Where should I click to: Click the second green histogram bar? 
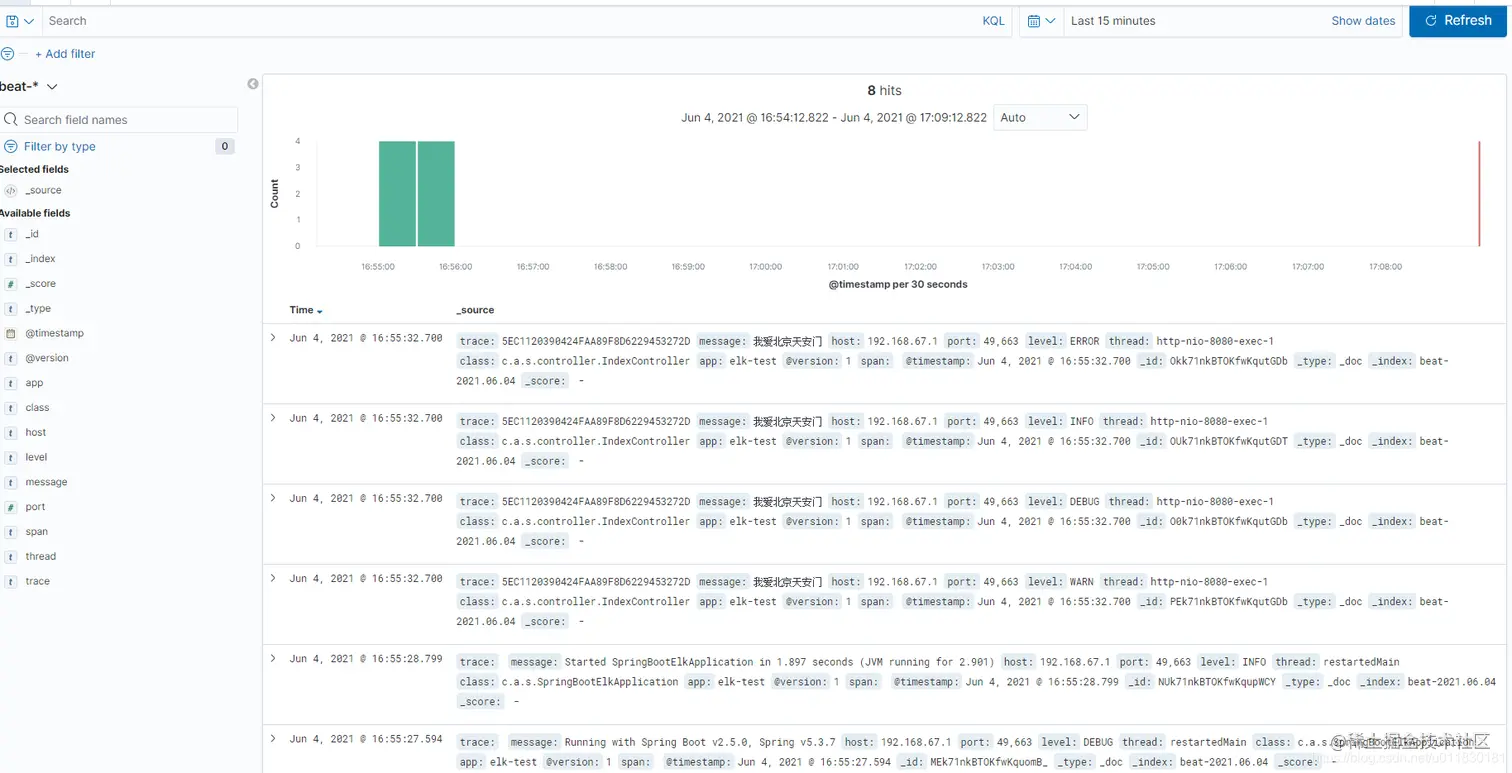click(436, 193)
